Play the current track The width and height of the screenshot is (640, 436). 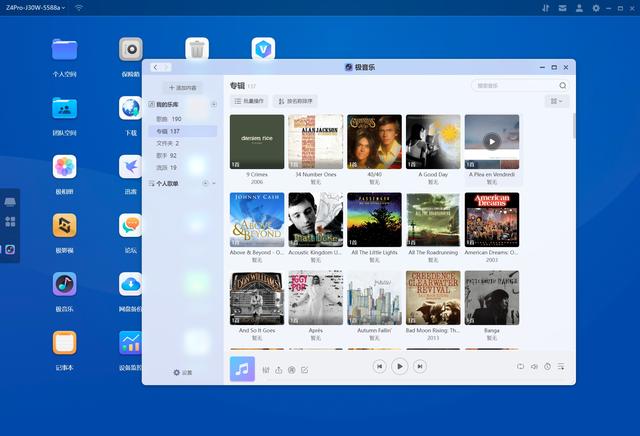coord(400,366)
